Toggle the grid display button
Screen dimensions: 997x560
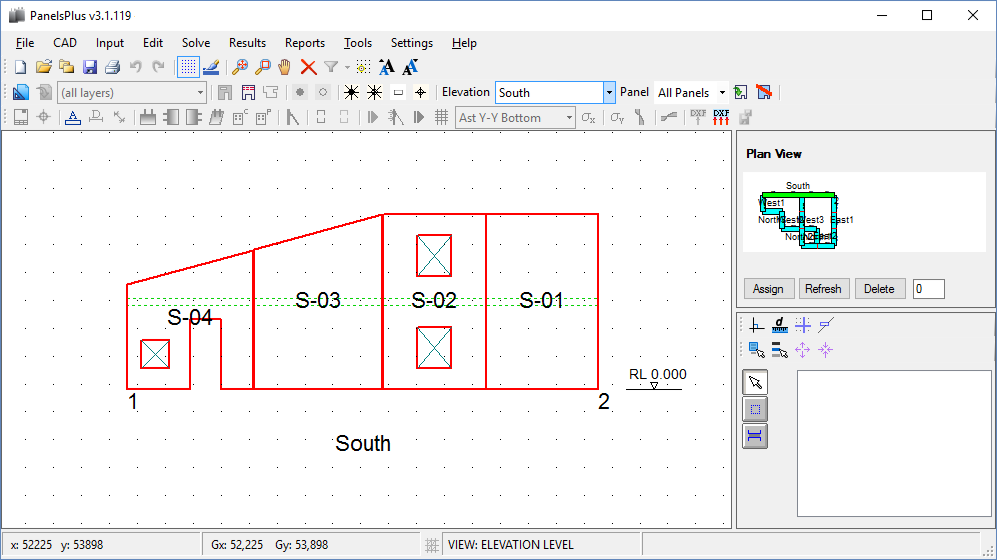point(187,68)
